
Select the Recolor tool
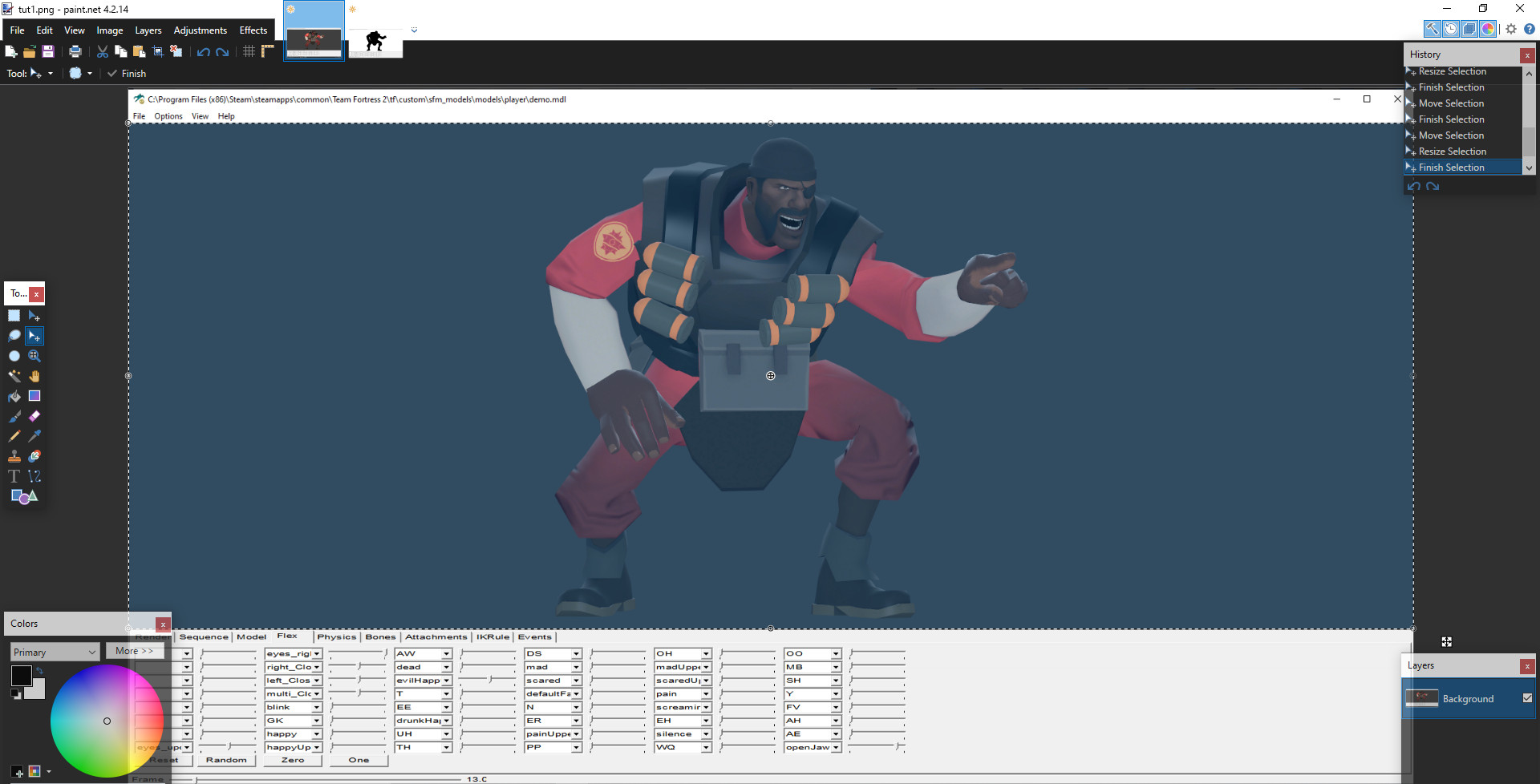(34, 456)
